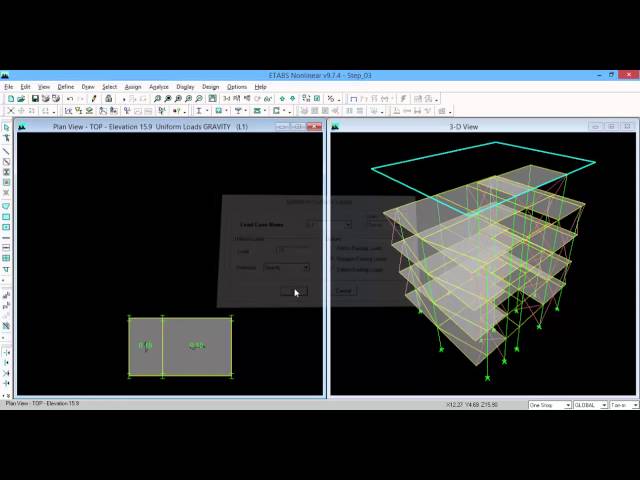This screenshot has width=640, height=480.
Task: Select the pointer tool in left toolbar
Action: pyautogui.click(x=7, y=127)
